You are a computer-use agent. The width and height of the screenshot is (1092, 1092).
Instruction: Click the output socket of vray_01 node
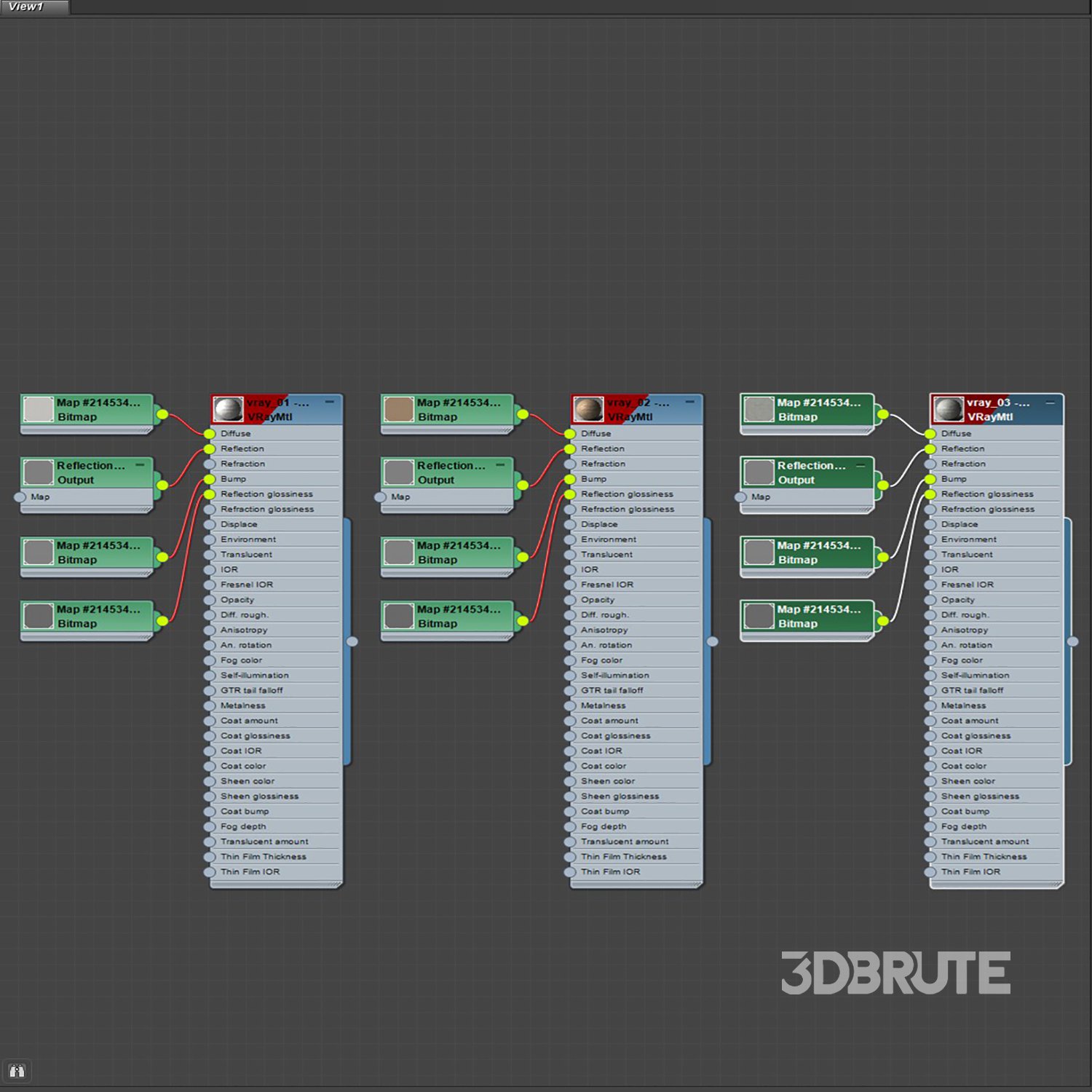pyautogui.click(x=352, y=641)
